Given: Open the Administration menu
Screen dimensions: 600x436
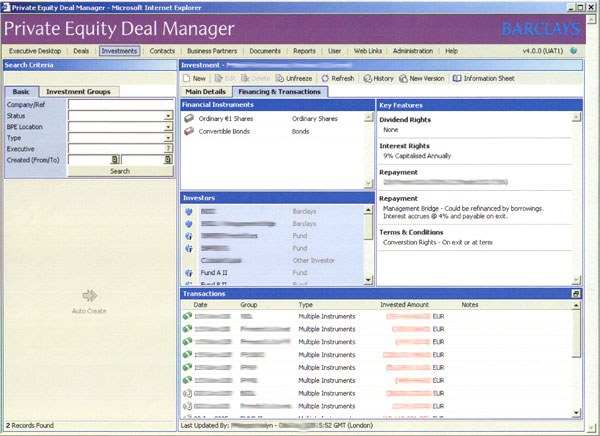Looking at the screenshot, I should pyautogui.click(x=413, y=51).
